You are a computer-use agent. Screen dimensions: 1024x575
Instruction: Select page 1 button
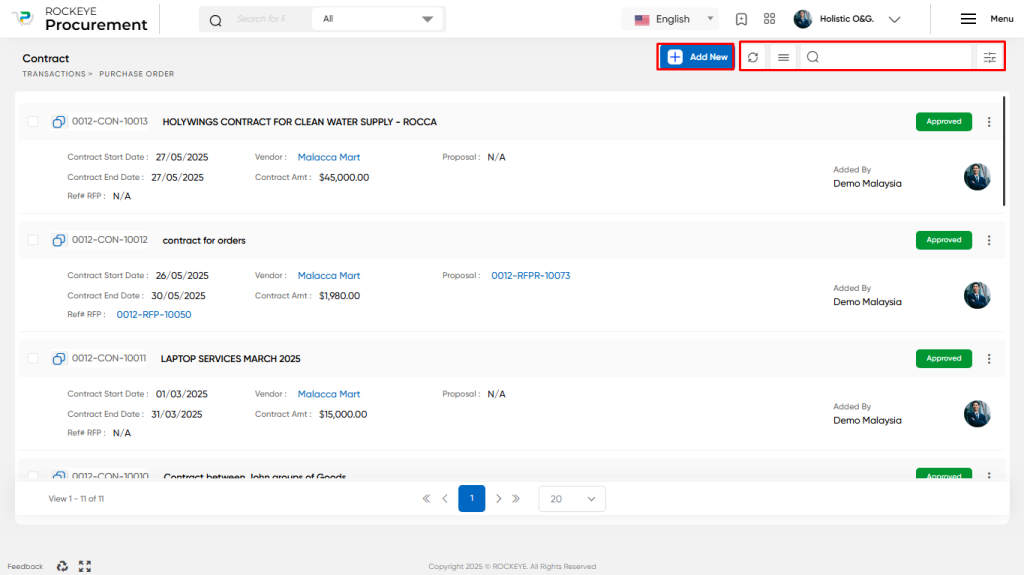472,499
